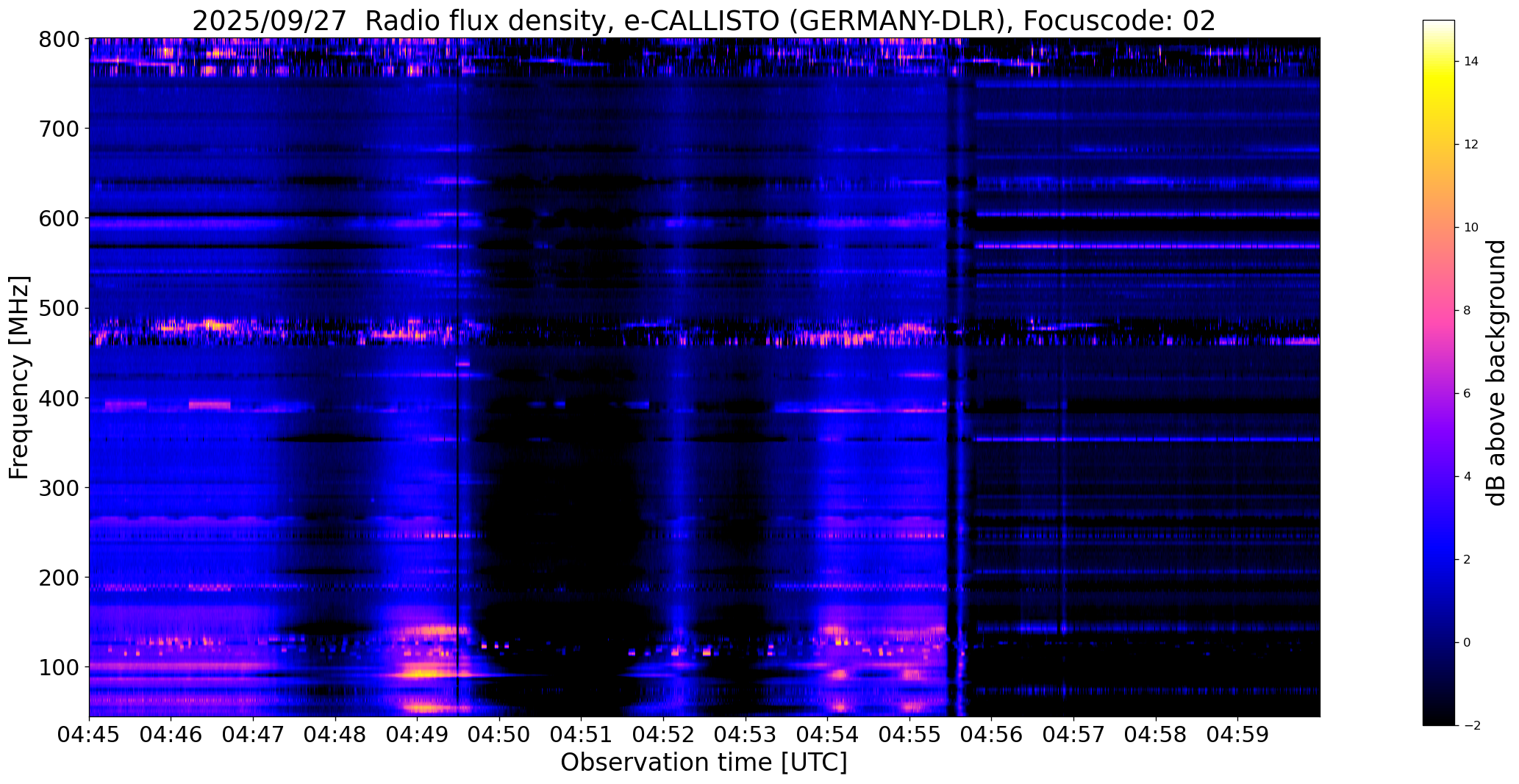This screenshot has width=1519, height=784.
Task: Click the 500 frequency tick label
Action: tap(58, 309)
